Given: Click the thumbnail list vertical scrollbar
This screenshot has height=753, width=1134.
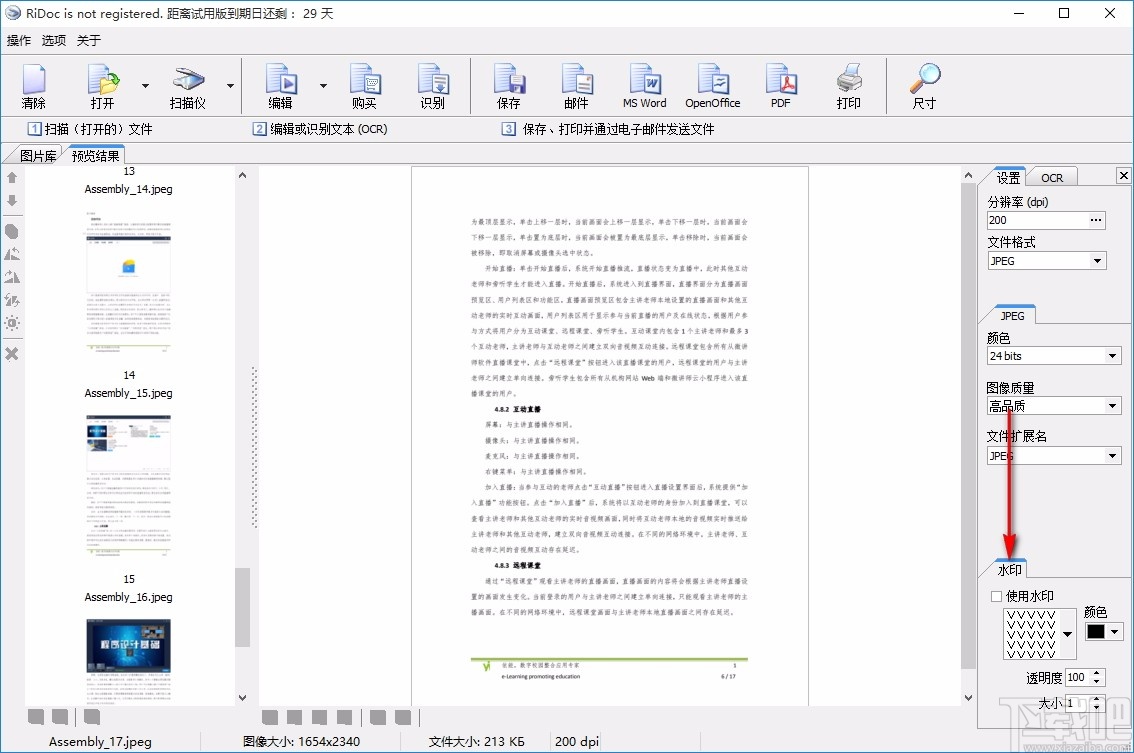Looking at the screenshot, I should click(x=243, y=606).
